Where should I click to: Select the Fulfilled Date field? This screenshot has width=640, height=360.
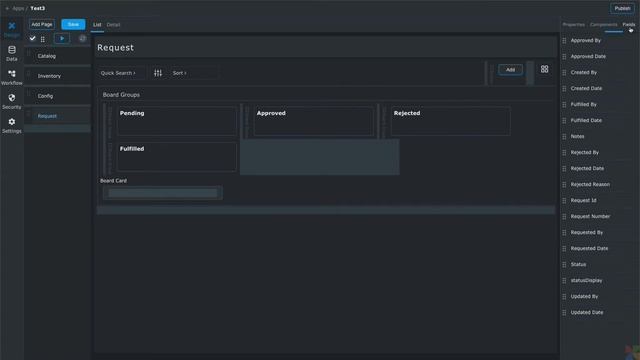point(586,120)
